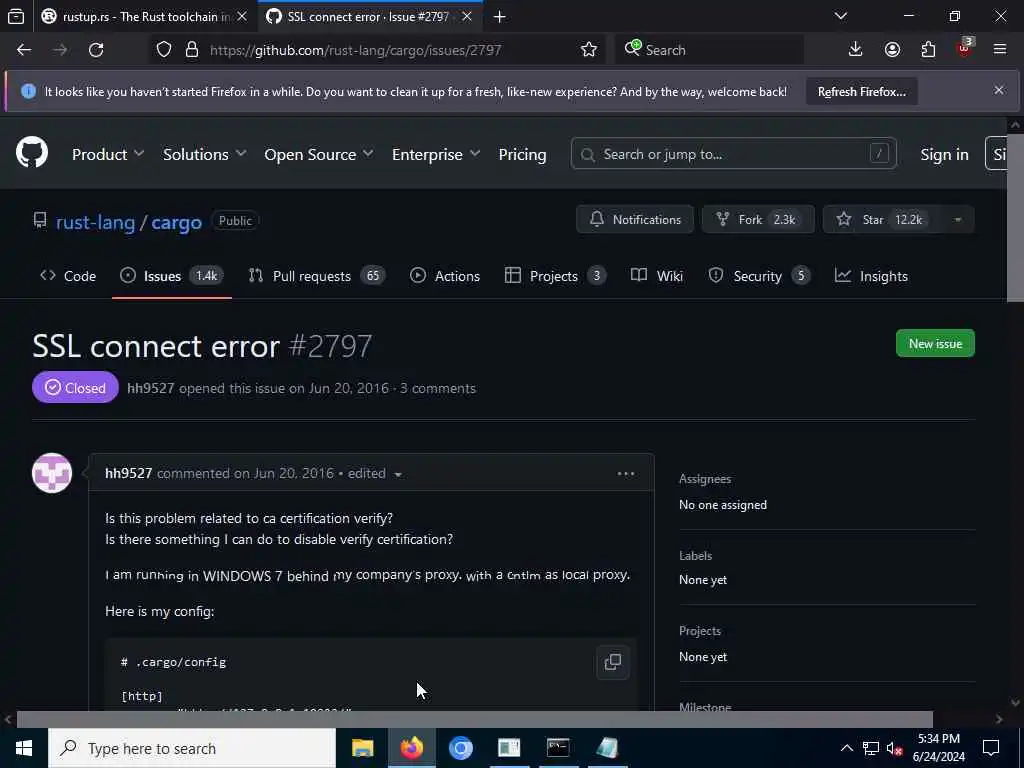Open the Actions tab
This screenshot has width=1024, height=768.
tap(445, 276)
